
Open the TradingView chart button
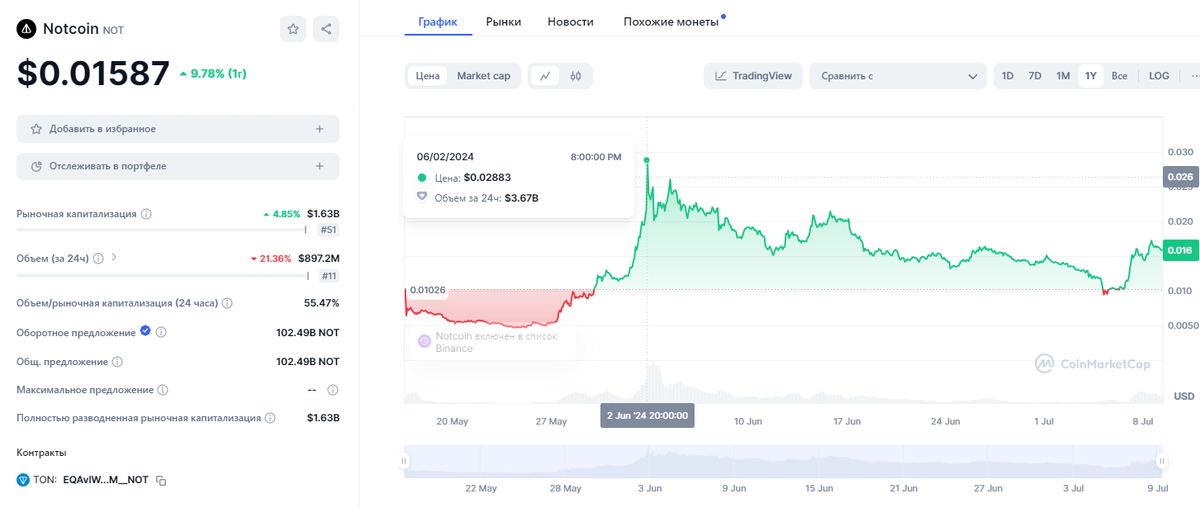tap(753, 76)
